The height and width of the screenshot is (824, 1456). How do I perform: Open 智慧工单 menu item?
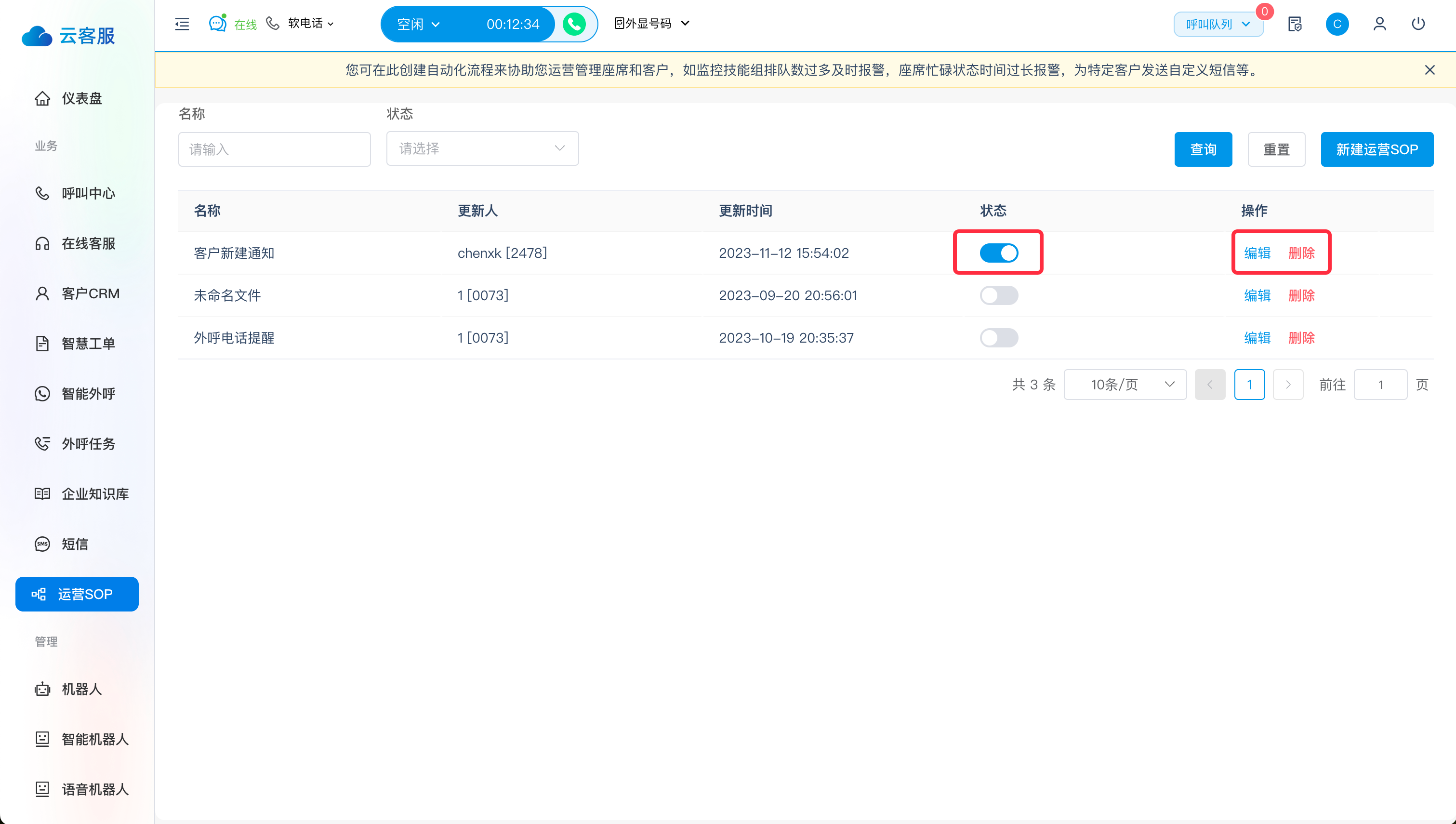coord(77,344)
